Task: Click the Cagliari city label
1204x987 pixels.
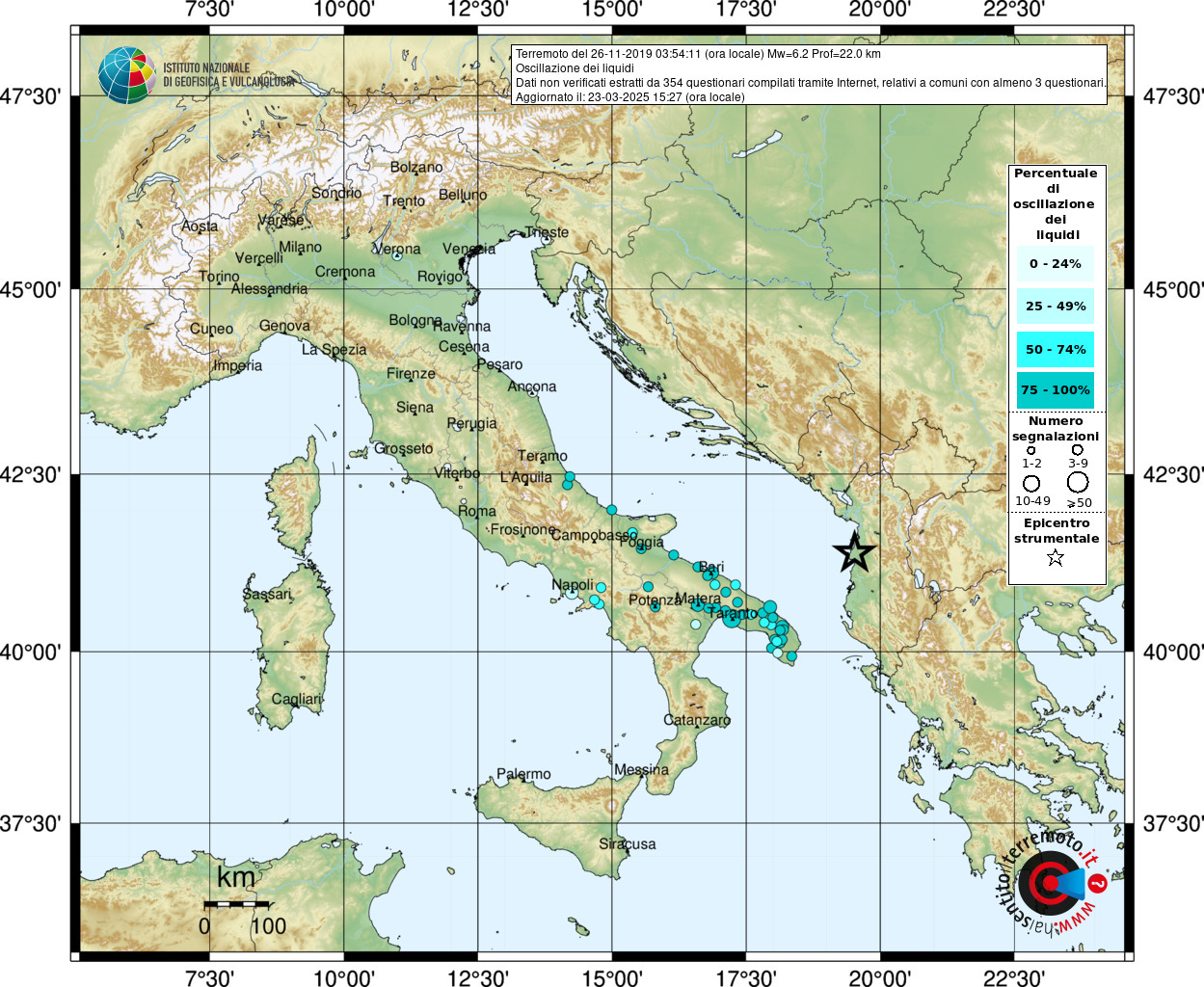Action: click(x=296, y=700)
